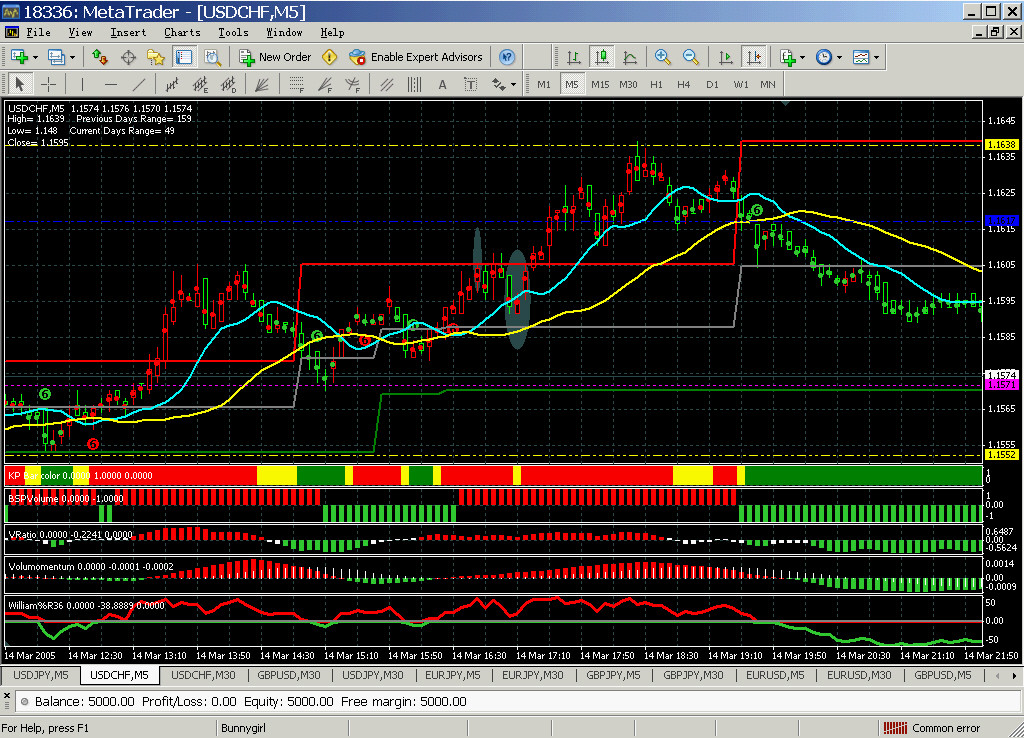This screenshot has height=738, width=1024.
Task: Set timeframe to M15
Action: [600, 84]
